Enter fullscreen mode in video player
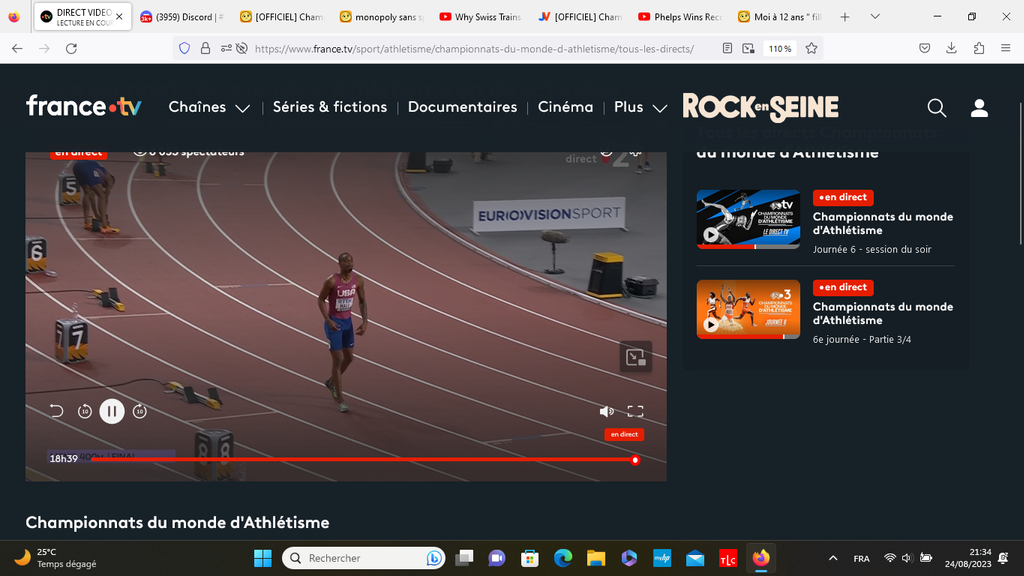Screen dimensions: 1024x576 point(635,411)
